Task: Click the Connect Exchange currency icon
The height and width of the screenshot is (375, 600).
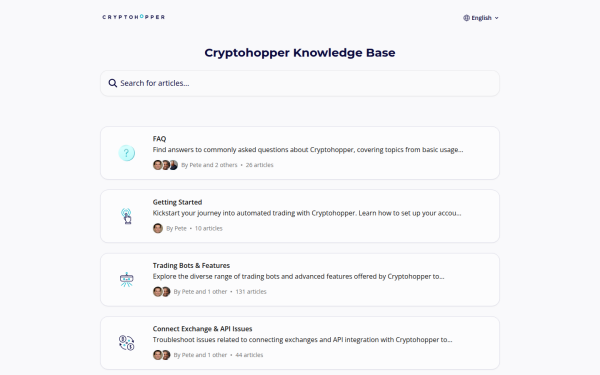Action: [127, 343]
